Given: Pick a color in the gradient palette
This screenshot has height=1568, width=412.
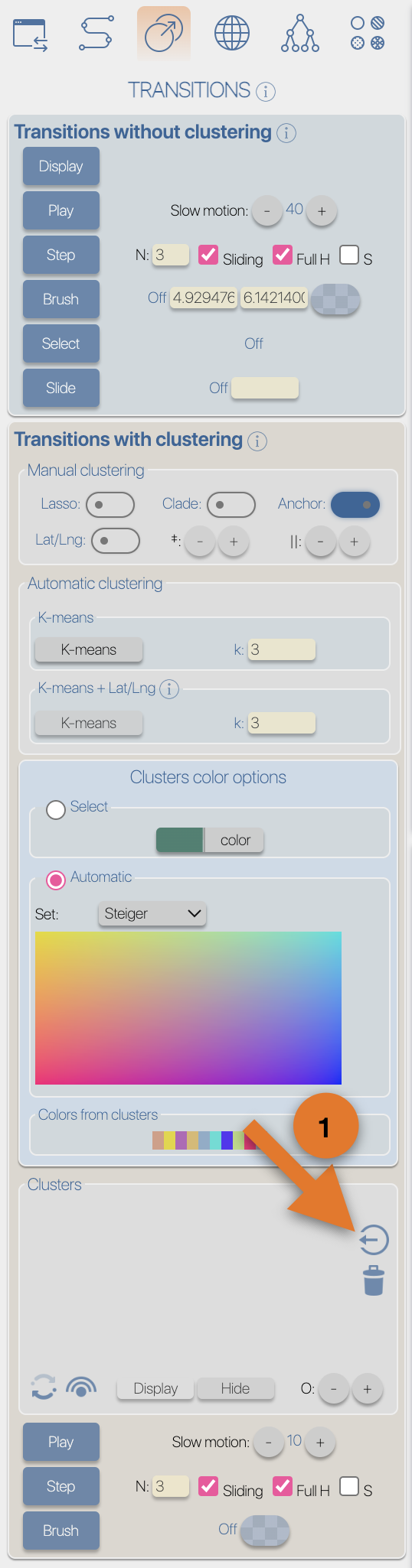Looking at the screenshot, I should [x=188, y=1007].
